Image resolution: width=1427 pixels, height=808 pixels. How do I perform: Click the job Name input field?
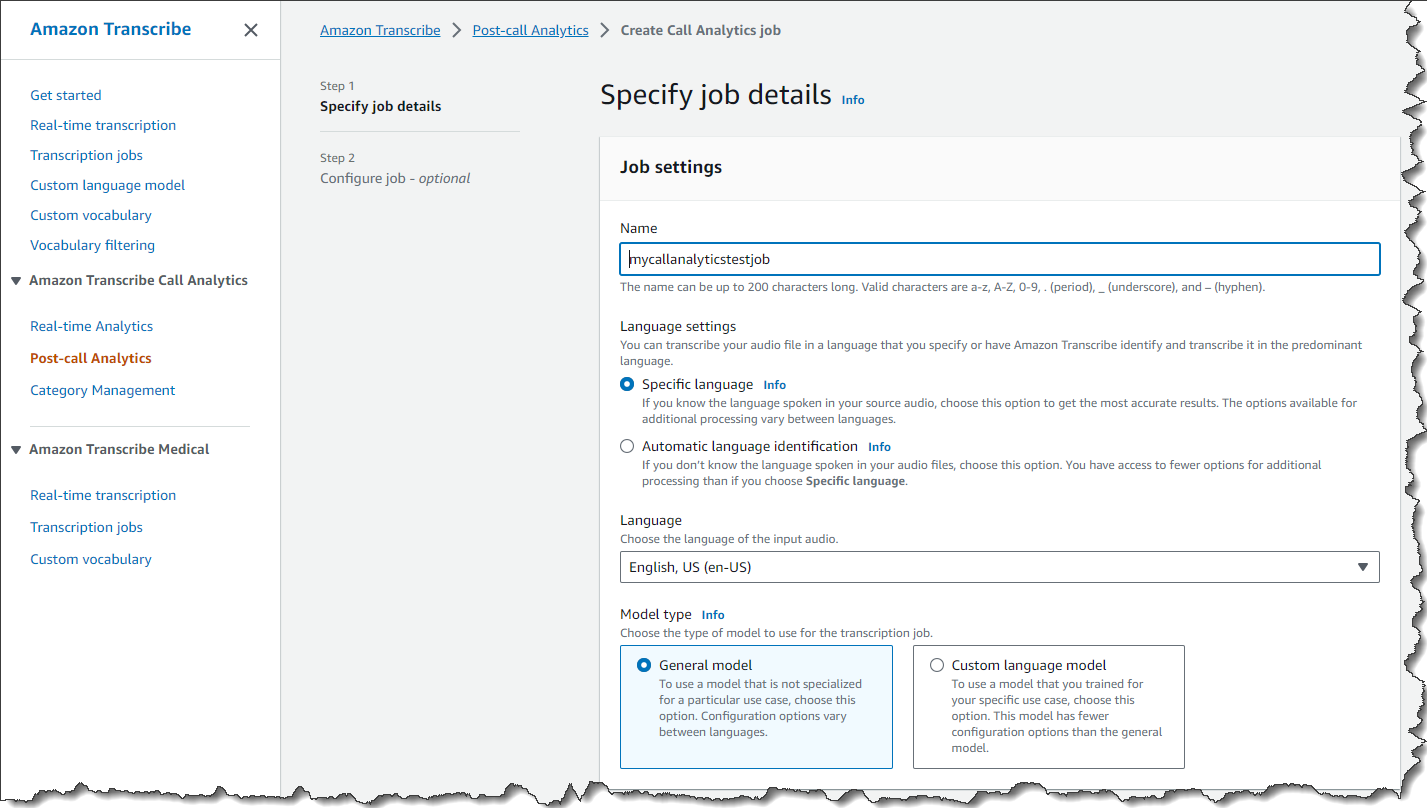(x=1000, y=259)
